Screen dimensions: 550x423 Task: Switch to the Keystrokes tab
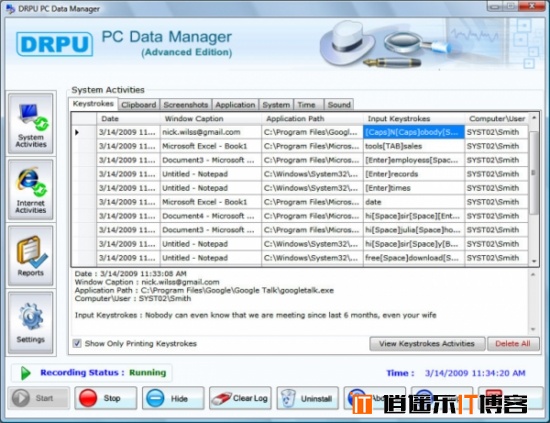pos(93,104)
